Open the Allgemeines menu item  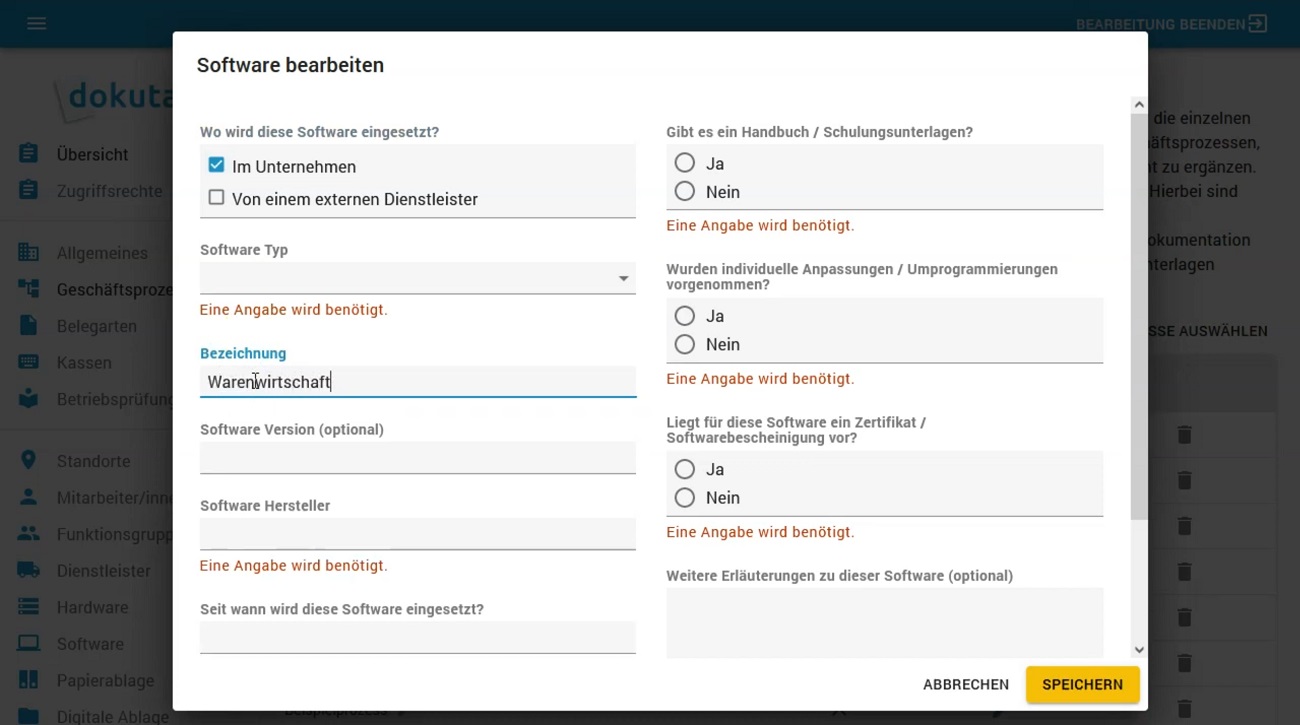[102, 253]
